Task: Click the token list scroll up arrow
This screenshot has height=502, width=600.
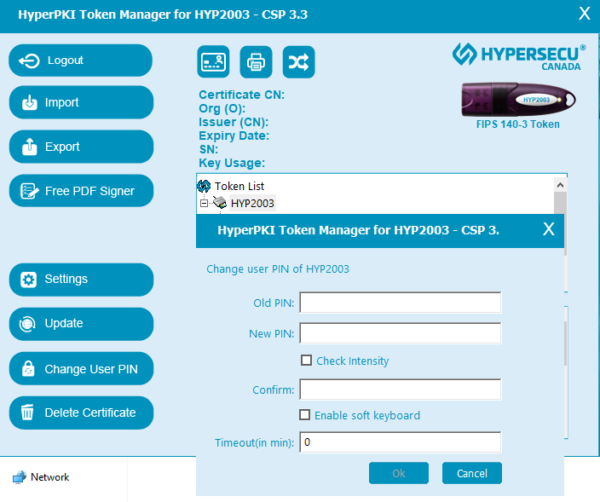Action: [x=560, y=185]
